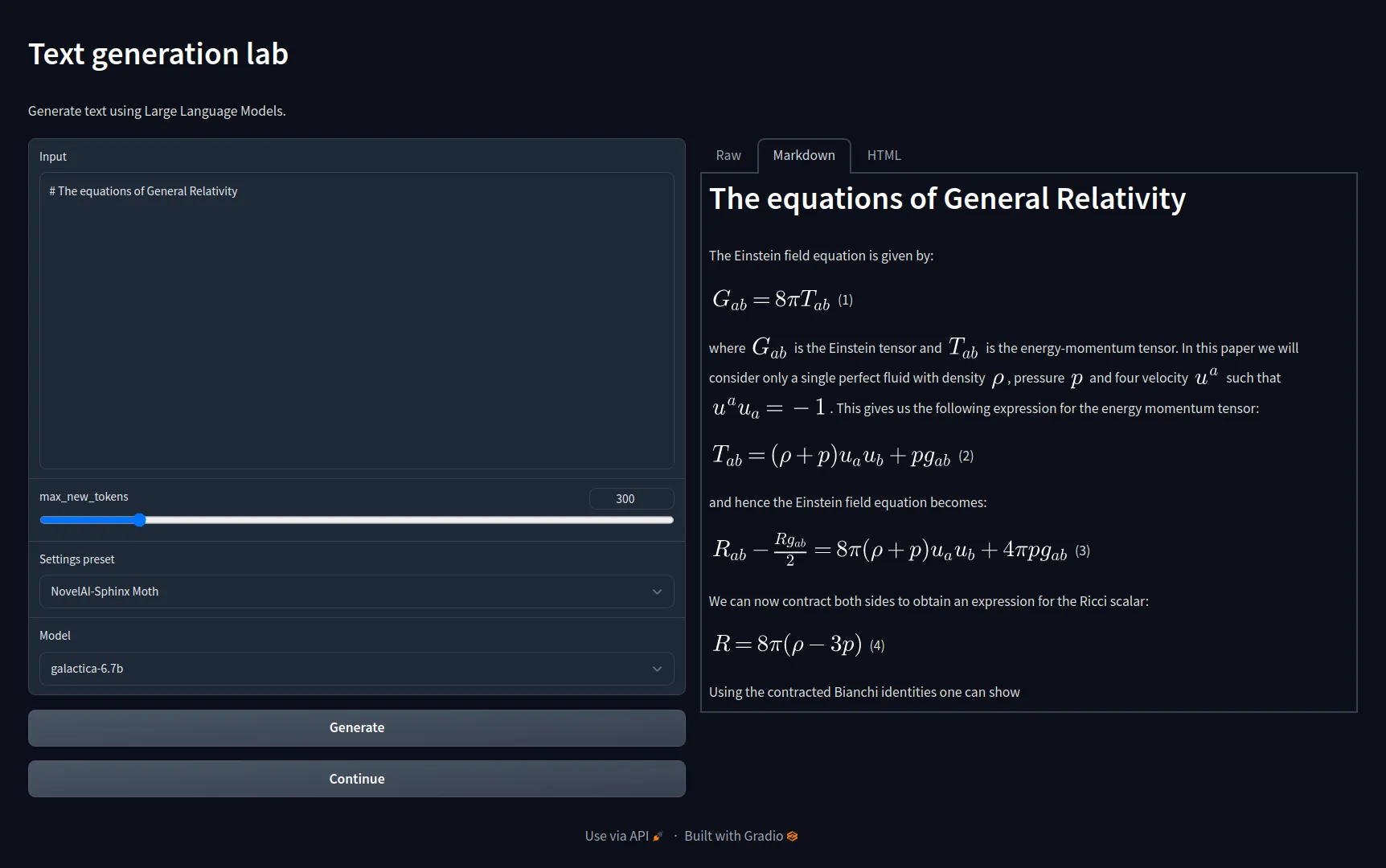Click the Continue button
This screenshot has height=868, width=1386.
click(356, 779)
